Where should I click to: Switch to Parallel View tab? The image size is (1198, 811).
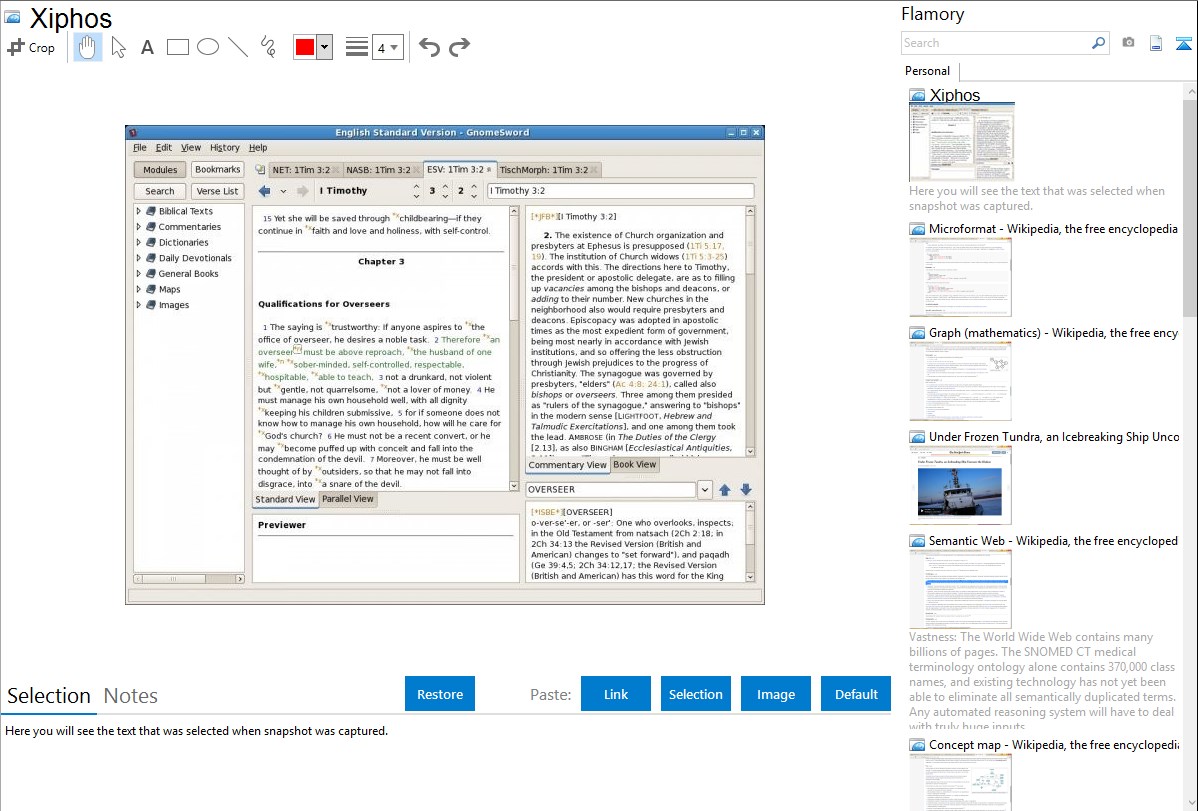tap(348, 499)
